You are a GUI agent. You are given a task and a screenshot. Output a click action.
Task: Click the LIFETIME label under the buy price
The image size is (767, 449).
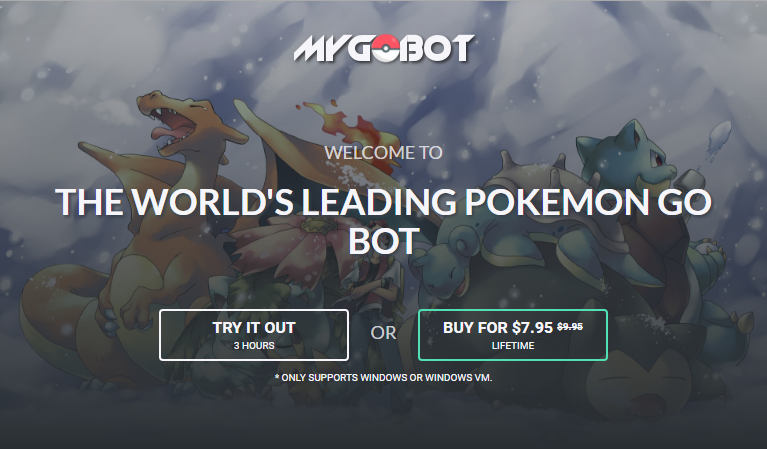click(513, 346)
